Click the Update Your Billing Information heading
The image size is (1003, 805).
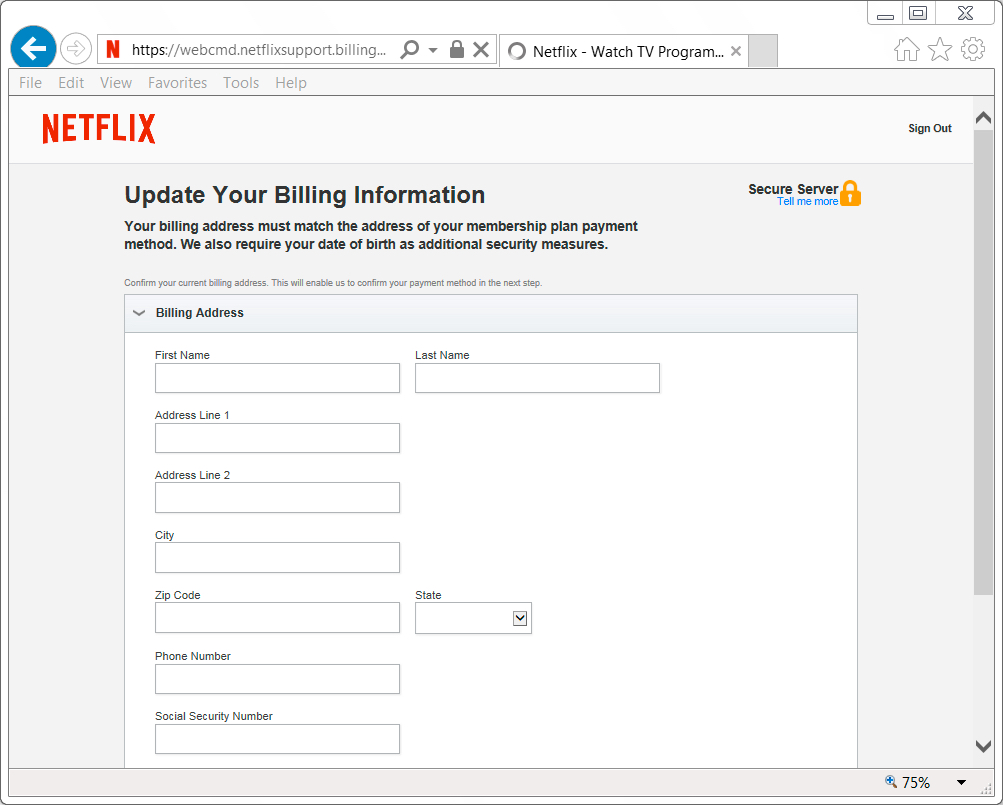304,195
